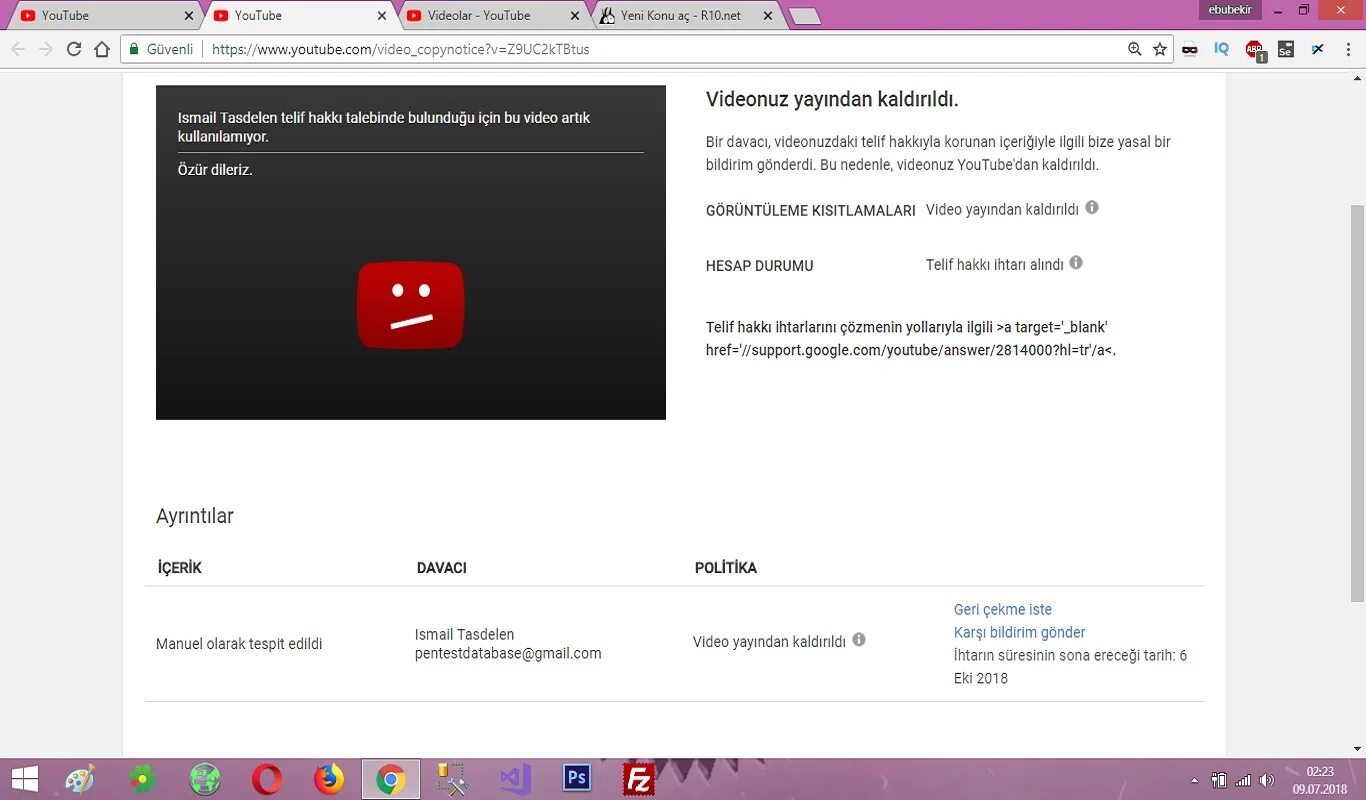The height and width of the screenshot is (800, 1366).
Task: Click the 'İÇERİK' column header
Action: pos(180,567)
